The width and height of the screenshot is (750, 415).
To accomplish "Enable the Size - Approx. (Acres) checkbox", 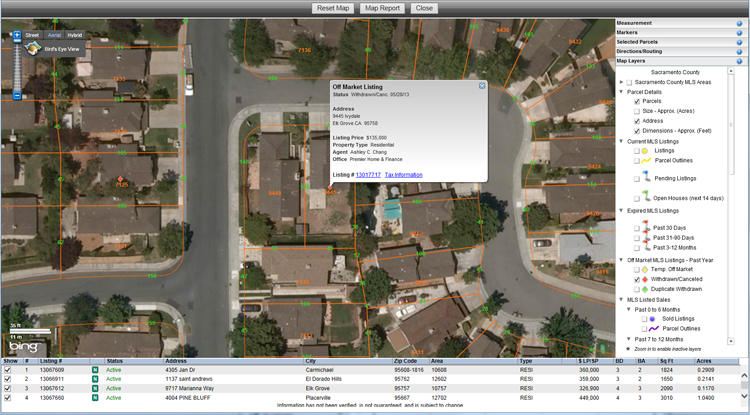I will tap(637, 111).
